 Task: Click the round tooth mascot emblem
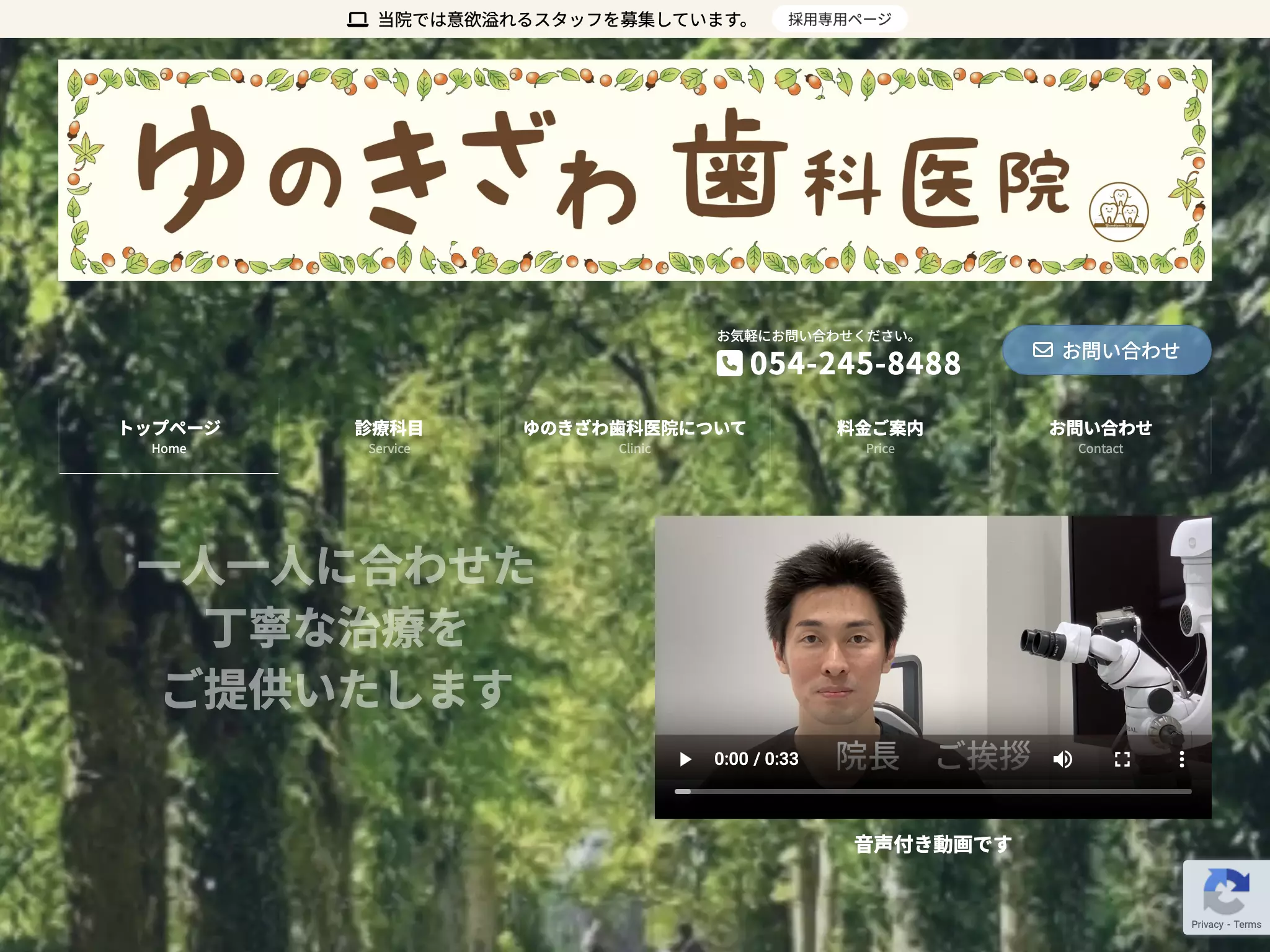click(x=1119, y=212)
